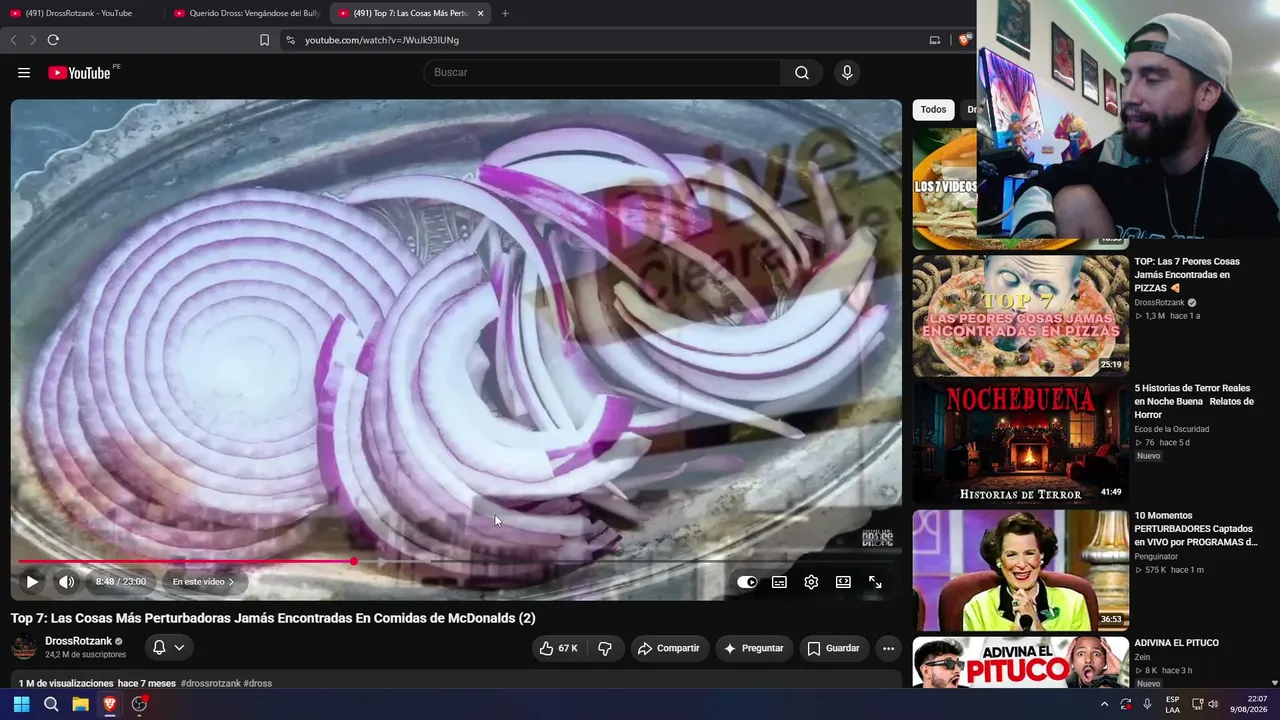Focus the YouTube Buscar search field
Image resolution: width=1280 pixels, height=720 pixels.
pos(602,73)
